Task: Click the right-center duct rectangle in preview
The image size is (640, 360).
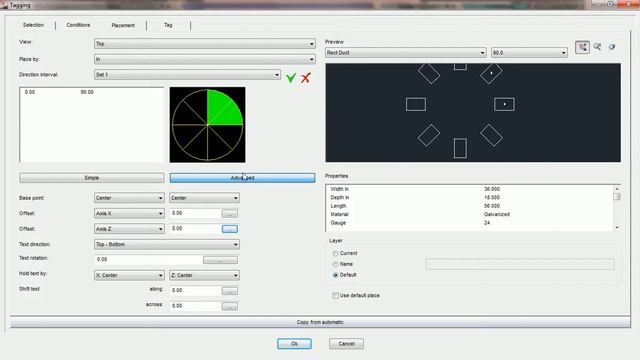Action: (x=504, y=104)
